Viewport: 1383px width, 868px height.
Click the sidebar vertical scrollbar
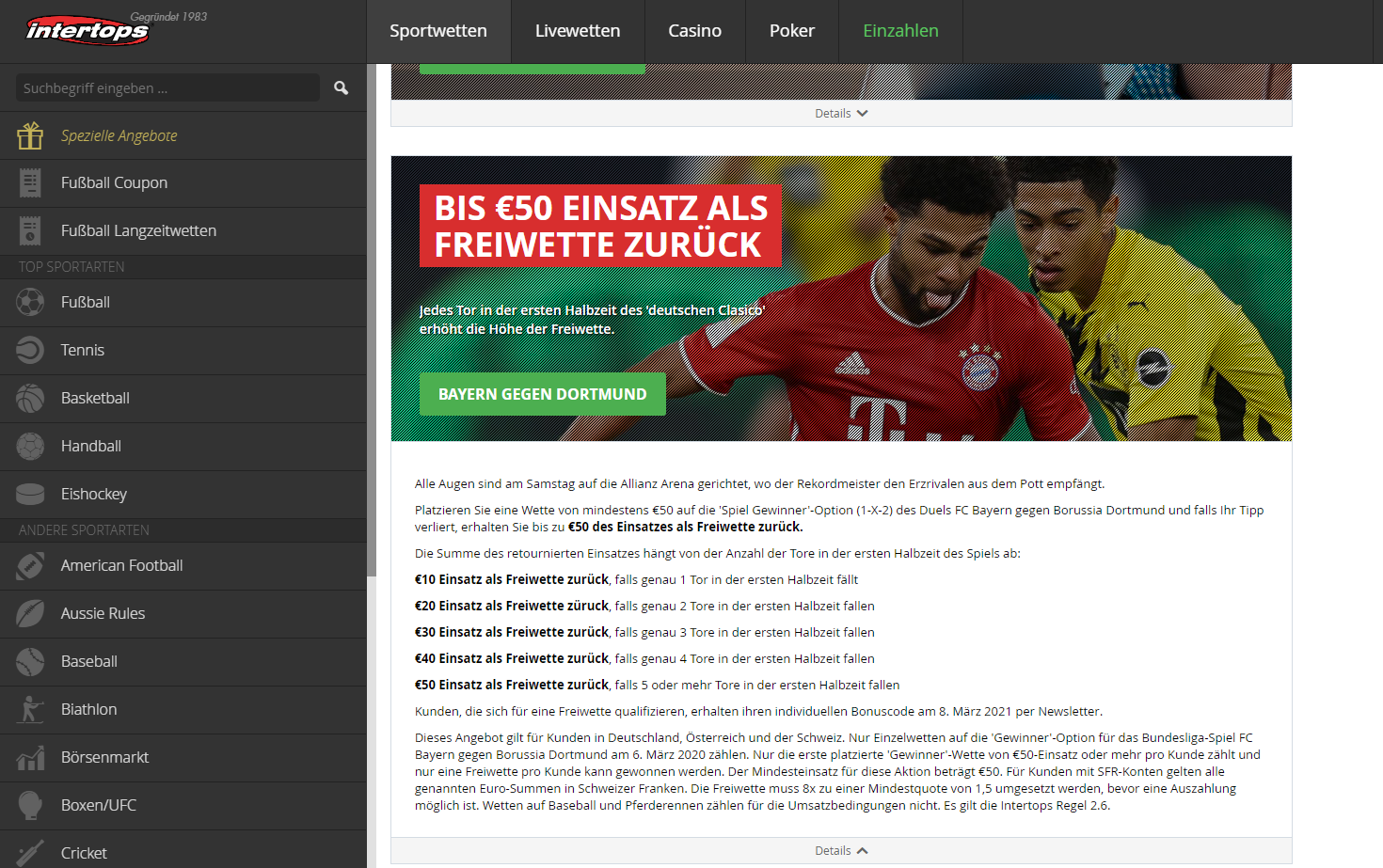(372, 320)
